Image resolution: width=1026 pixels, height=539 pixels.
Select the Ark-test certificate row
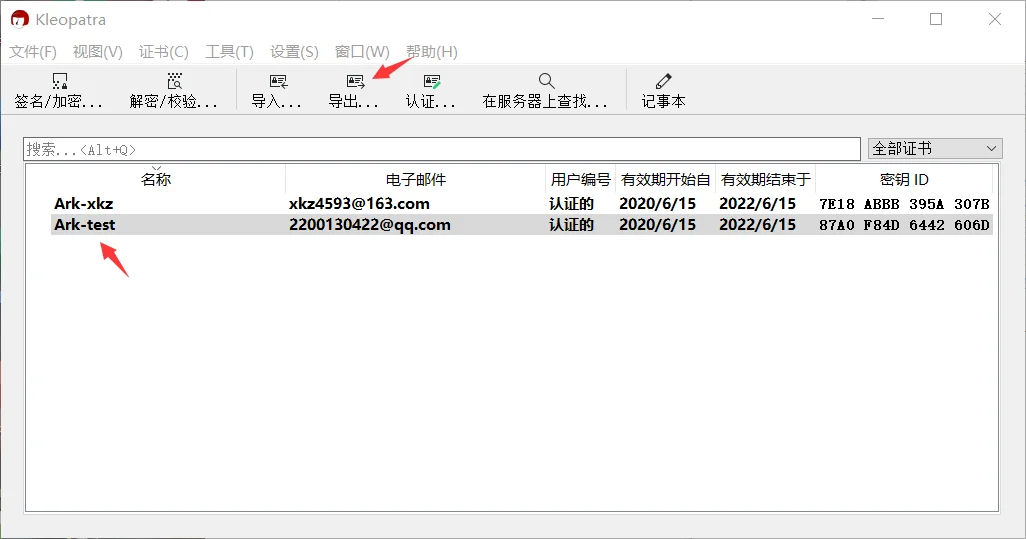[522, 225]
